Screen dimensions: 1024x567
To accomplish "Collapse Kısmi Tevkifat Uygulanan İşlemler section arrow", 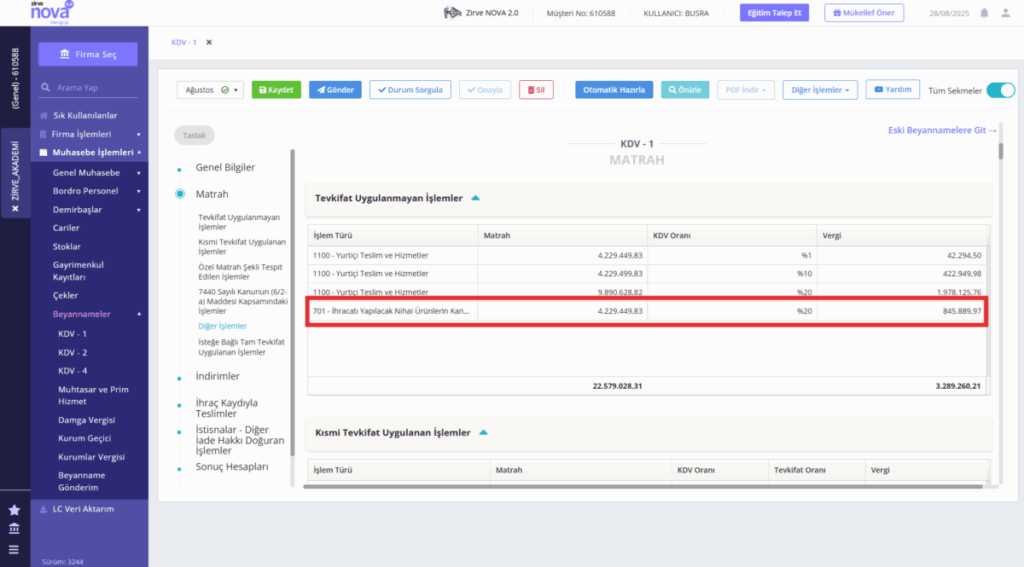I will (x=483, y=432).
